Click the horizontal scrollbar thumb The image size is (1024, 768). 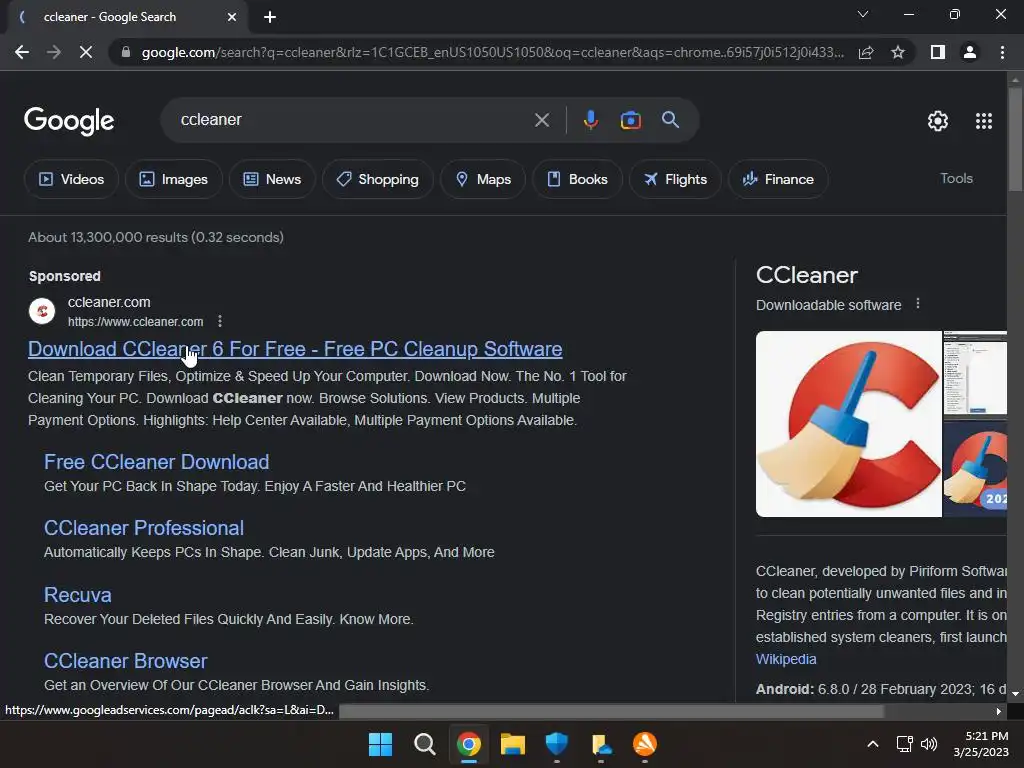point(611,711)
